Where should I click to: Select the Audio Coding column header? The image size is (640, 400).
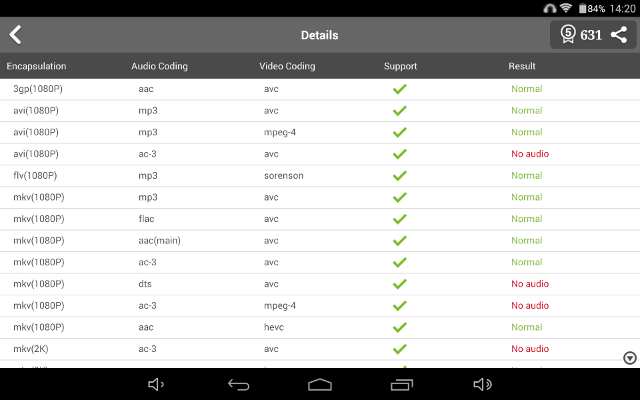(x=160, y=66)
